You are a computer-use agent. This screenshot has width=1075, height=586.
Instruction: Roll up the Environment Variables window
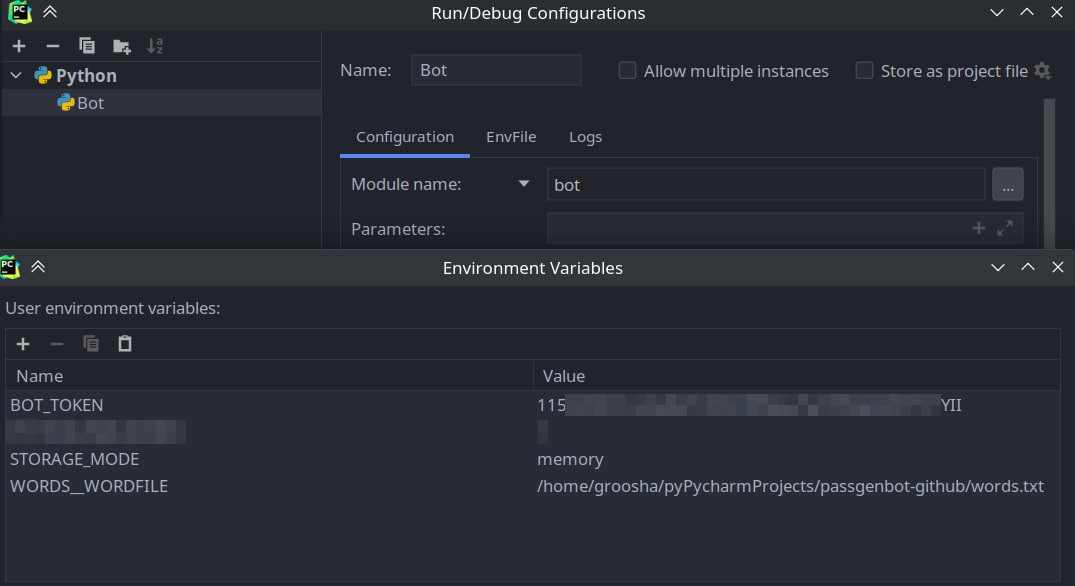(x=38, y=268)
